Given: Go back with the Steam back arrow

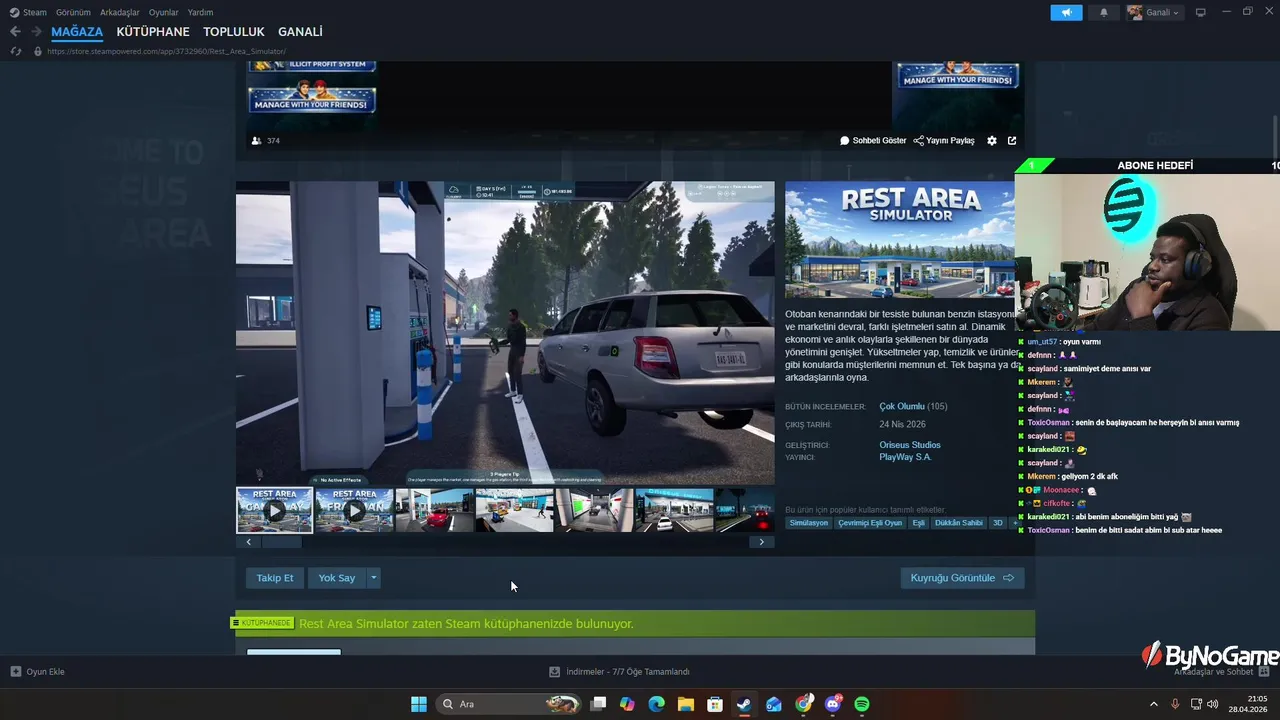Looking at the screenshot, I should 15,32.
